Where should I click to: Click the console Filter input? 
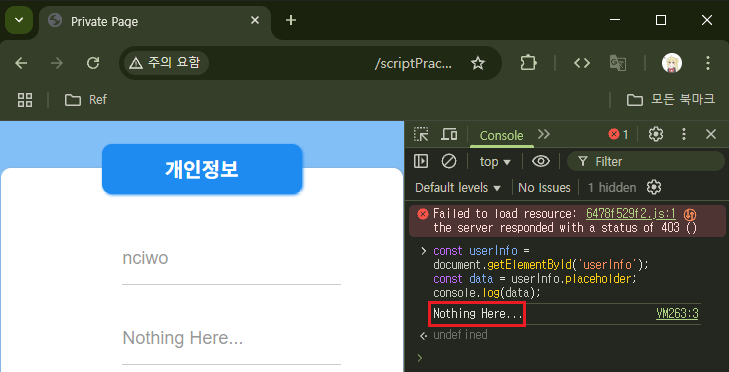click(646, 161)
